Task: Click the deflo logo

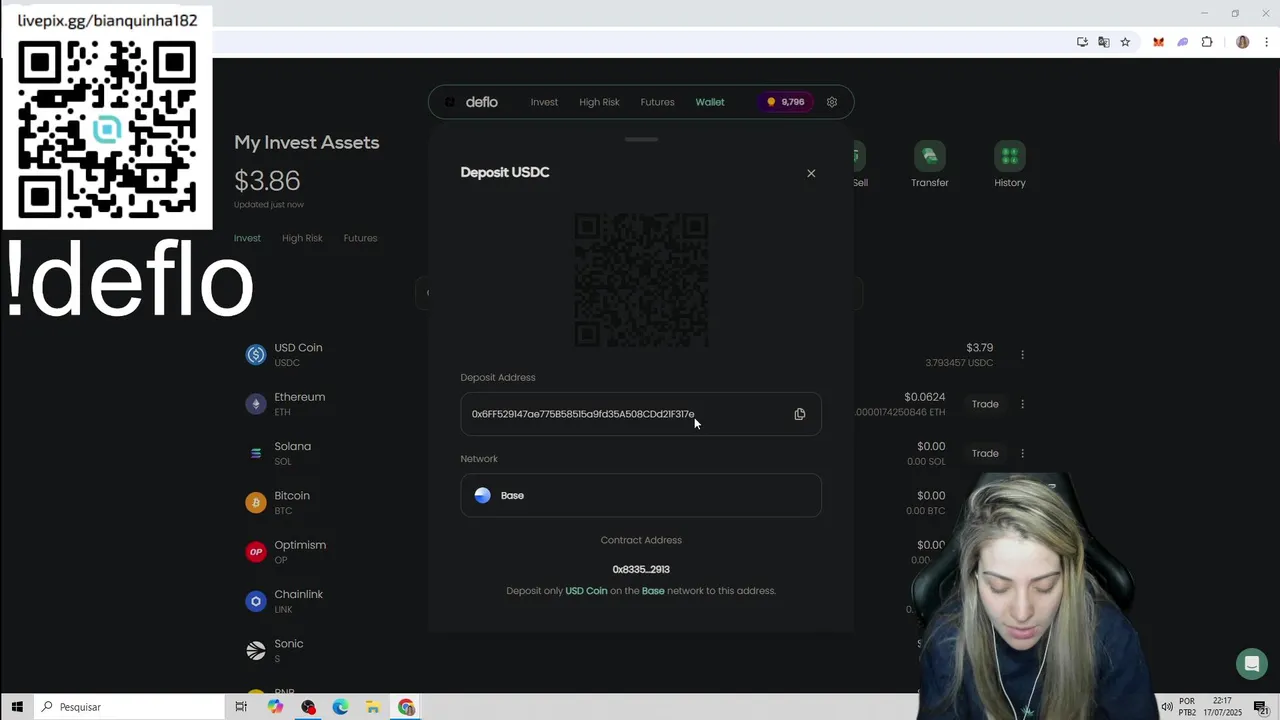Action: 472,102
